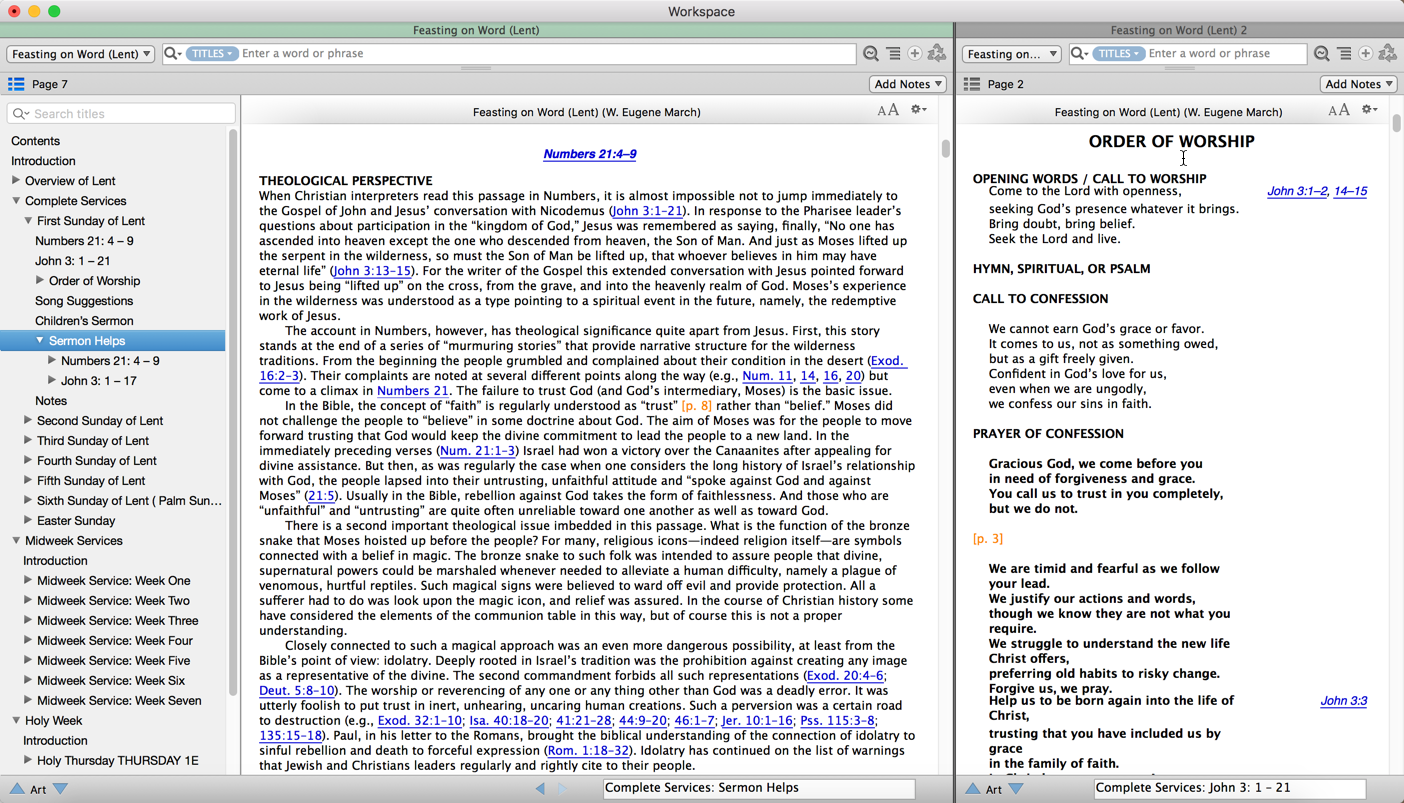Click up arrow beside Art in right pane footer
The image size is (1404, 803).
tap(973, 789)
